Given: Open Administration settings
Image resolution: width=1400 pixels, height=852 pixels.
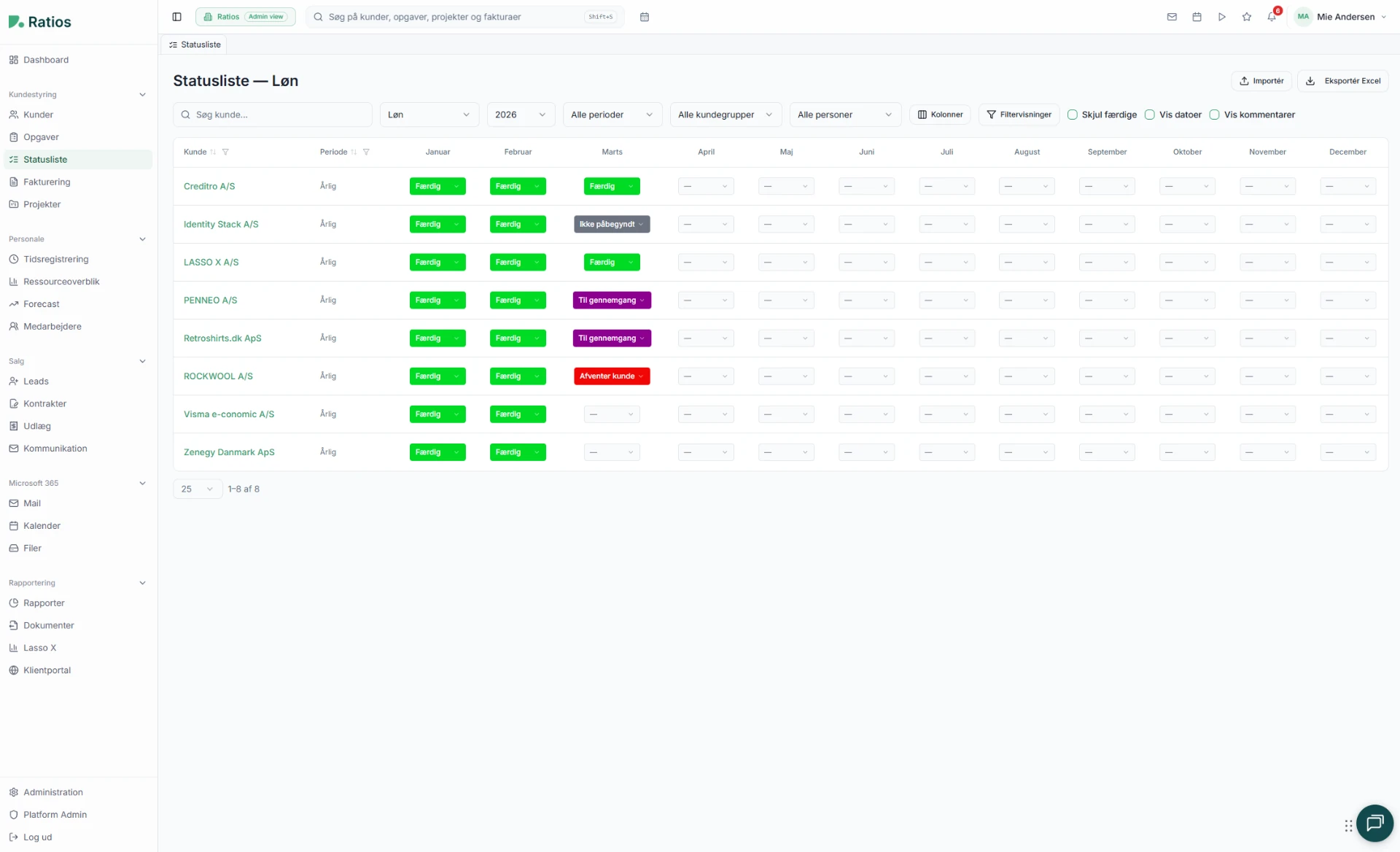Looking at the screenshot, I should pyautogui.click(x=78, y=792).
